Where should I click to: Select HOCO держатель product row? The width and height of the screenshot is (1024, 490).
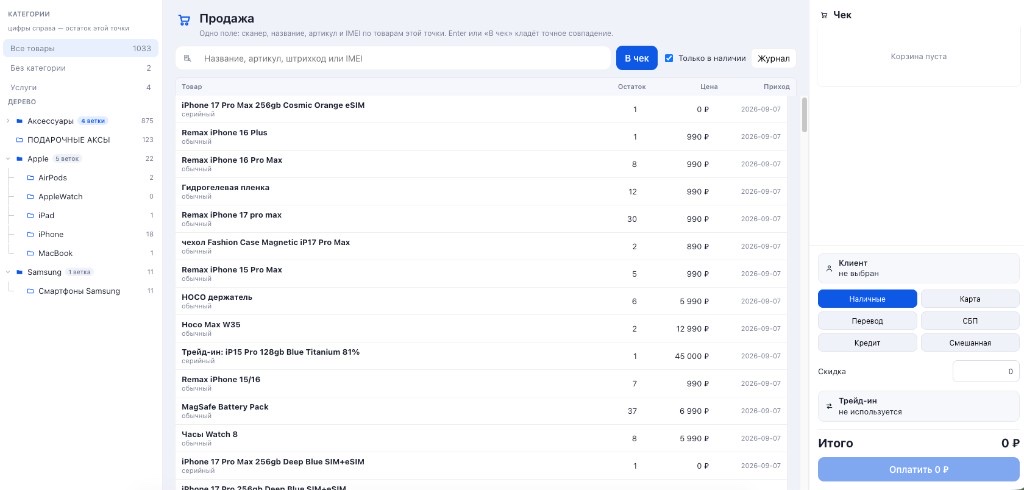tap(481, 301)
